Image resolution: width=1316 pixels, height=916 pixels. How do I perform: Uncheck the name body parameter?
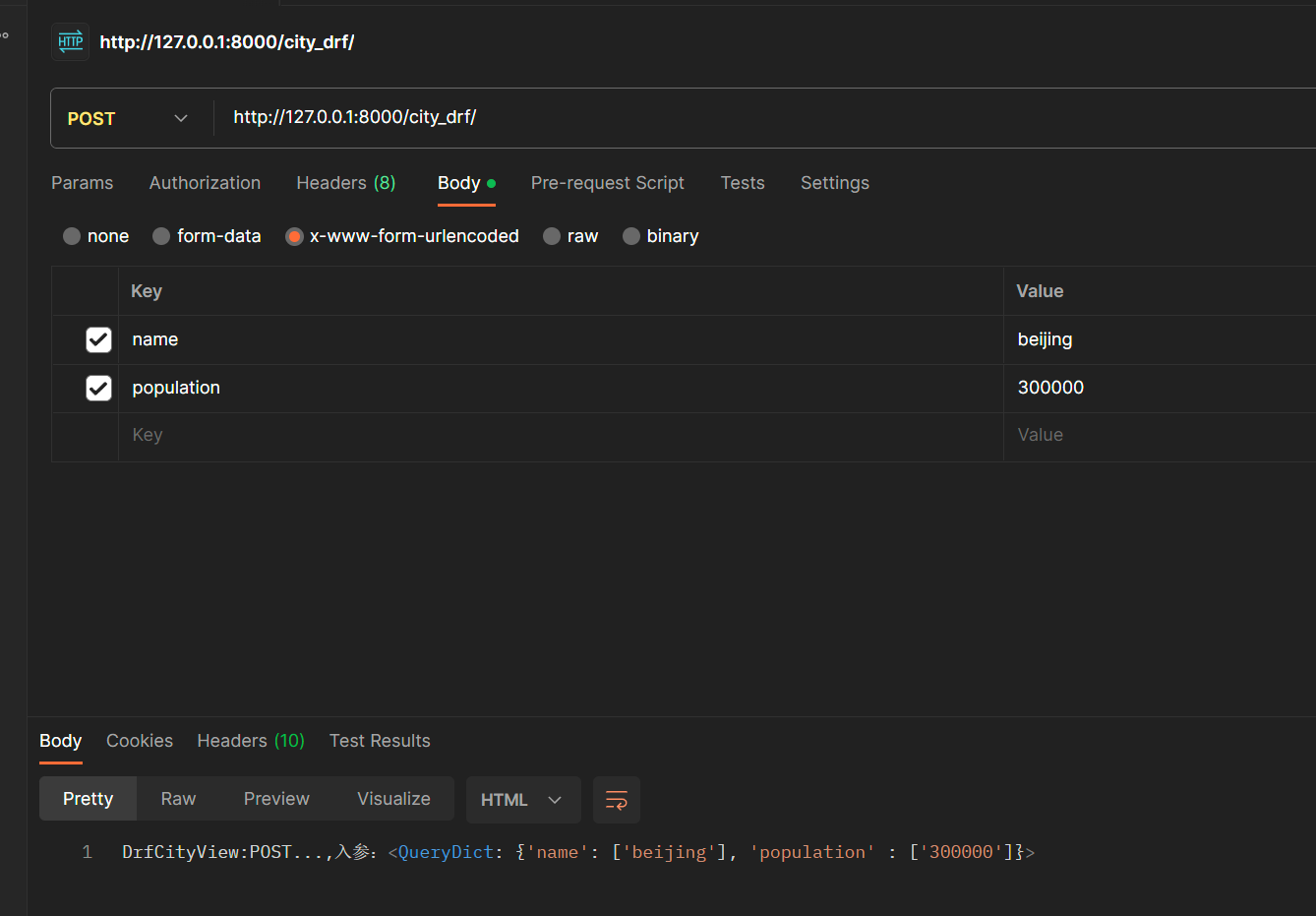point(98,338)
